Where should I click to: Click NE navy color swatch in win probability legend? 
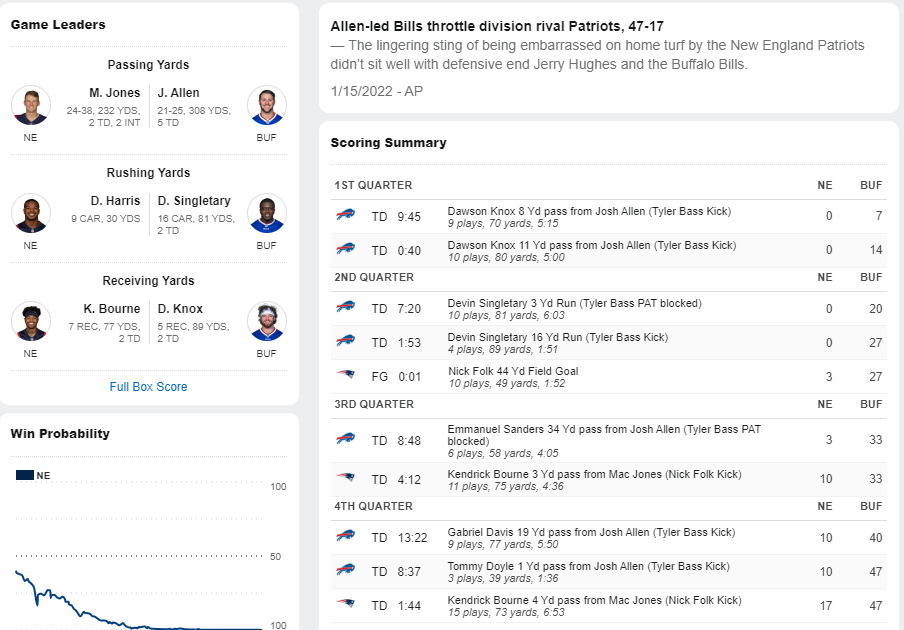tap(25, 475)
